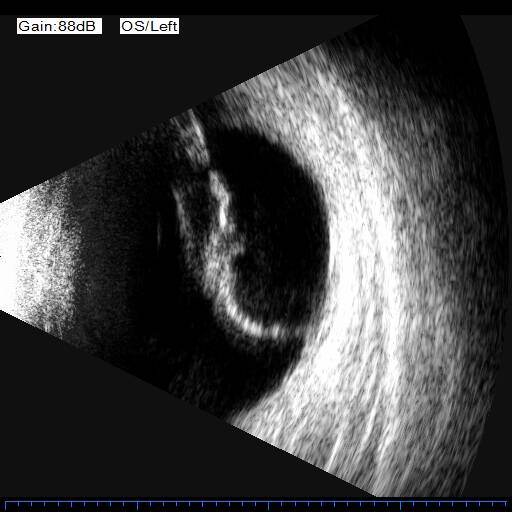The height and width of the screenshot is (512, 512).
Task: Click the blue scale ruler at bottom
Action: click(256, 504)
